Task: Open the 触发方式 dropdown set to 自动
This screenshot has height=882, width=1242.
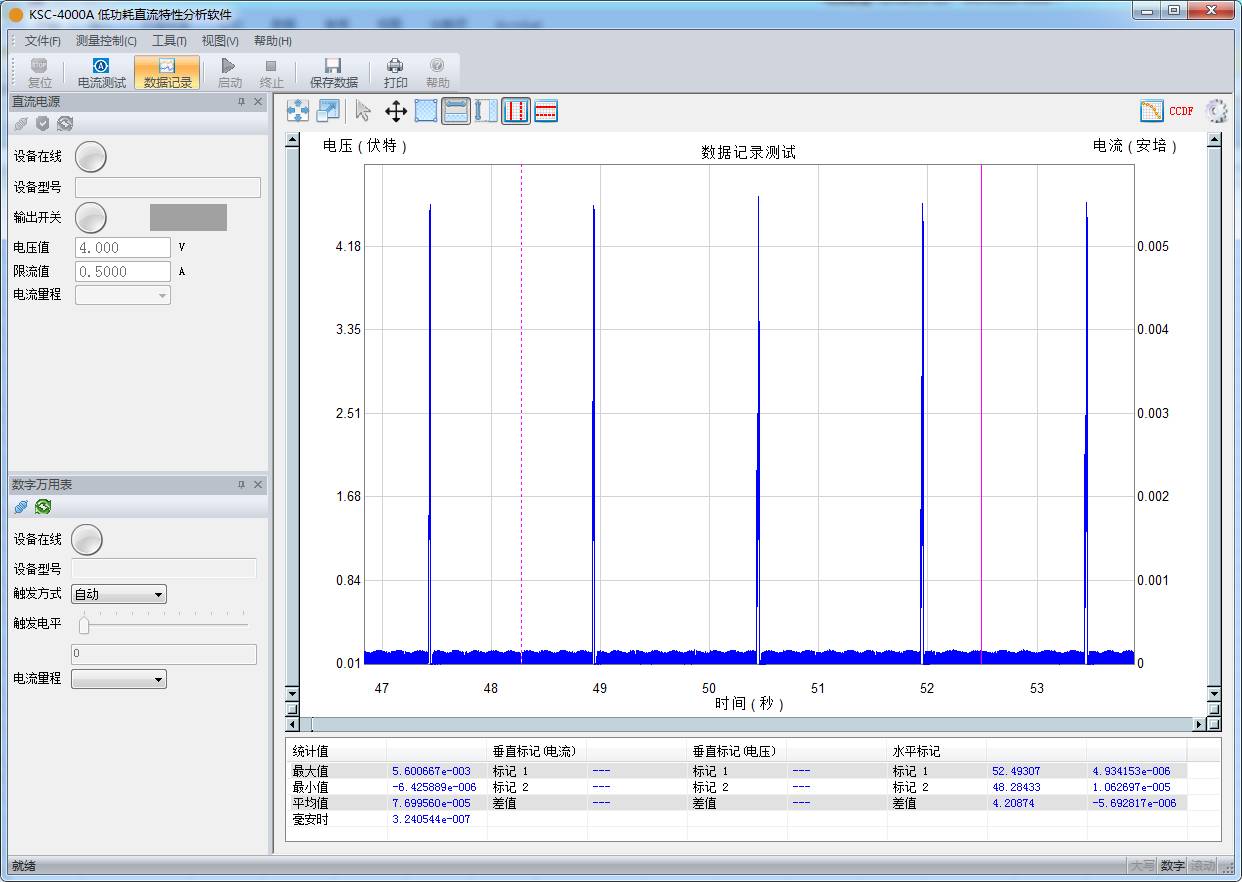Action: (119, 594)
